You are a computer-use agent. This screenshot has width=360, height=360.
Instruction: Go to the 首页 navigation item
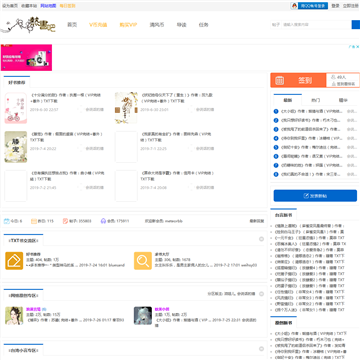72,25
